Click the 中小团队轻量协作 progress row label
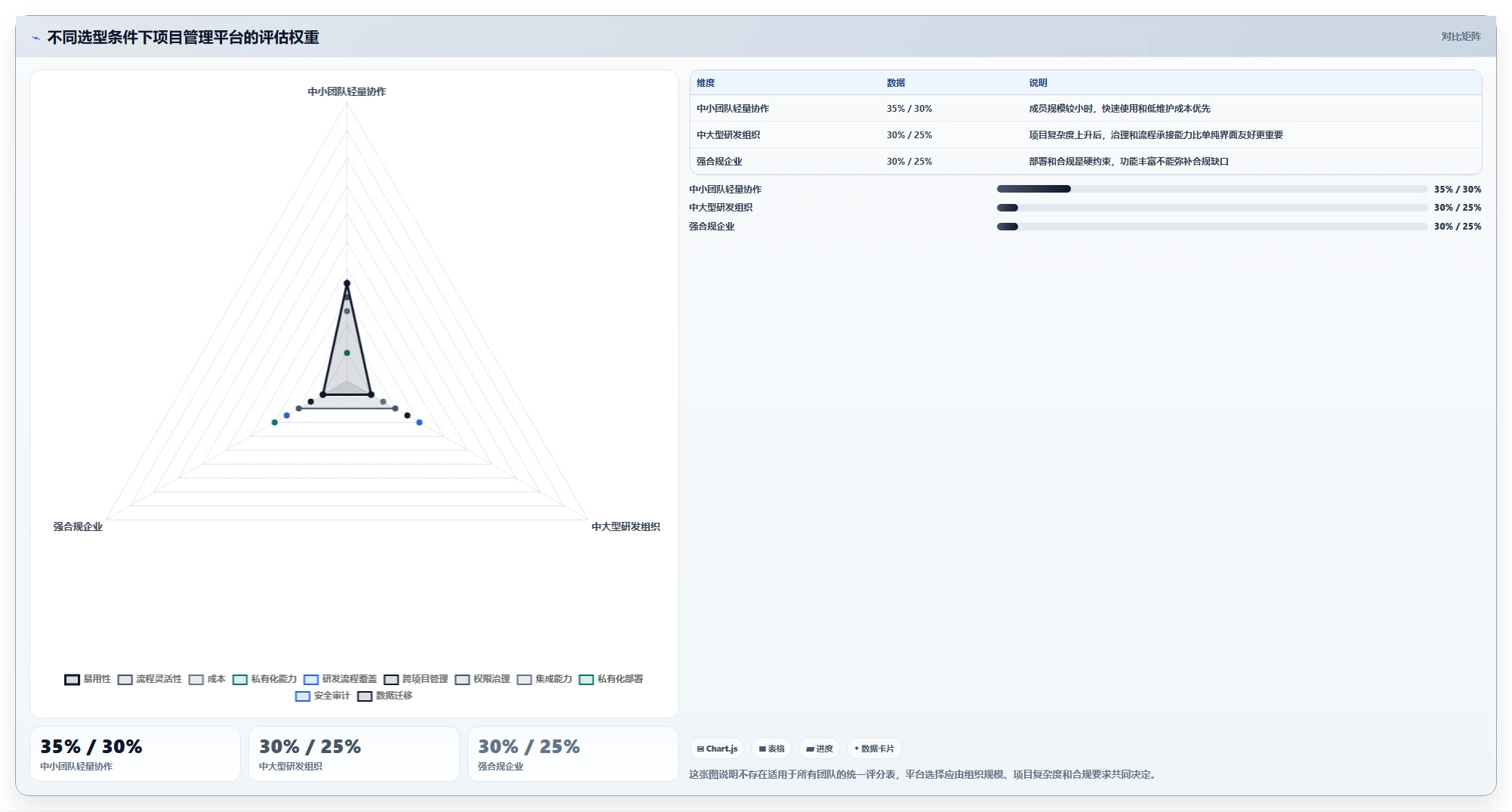The height and width of the screenshot is (812, 1512). [725, 190]
